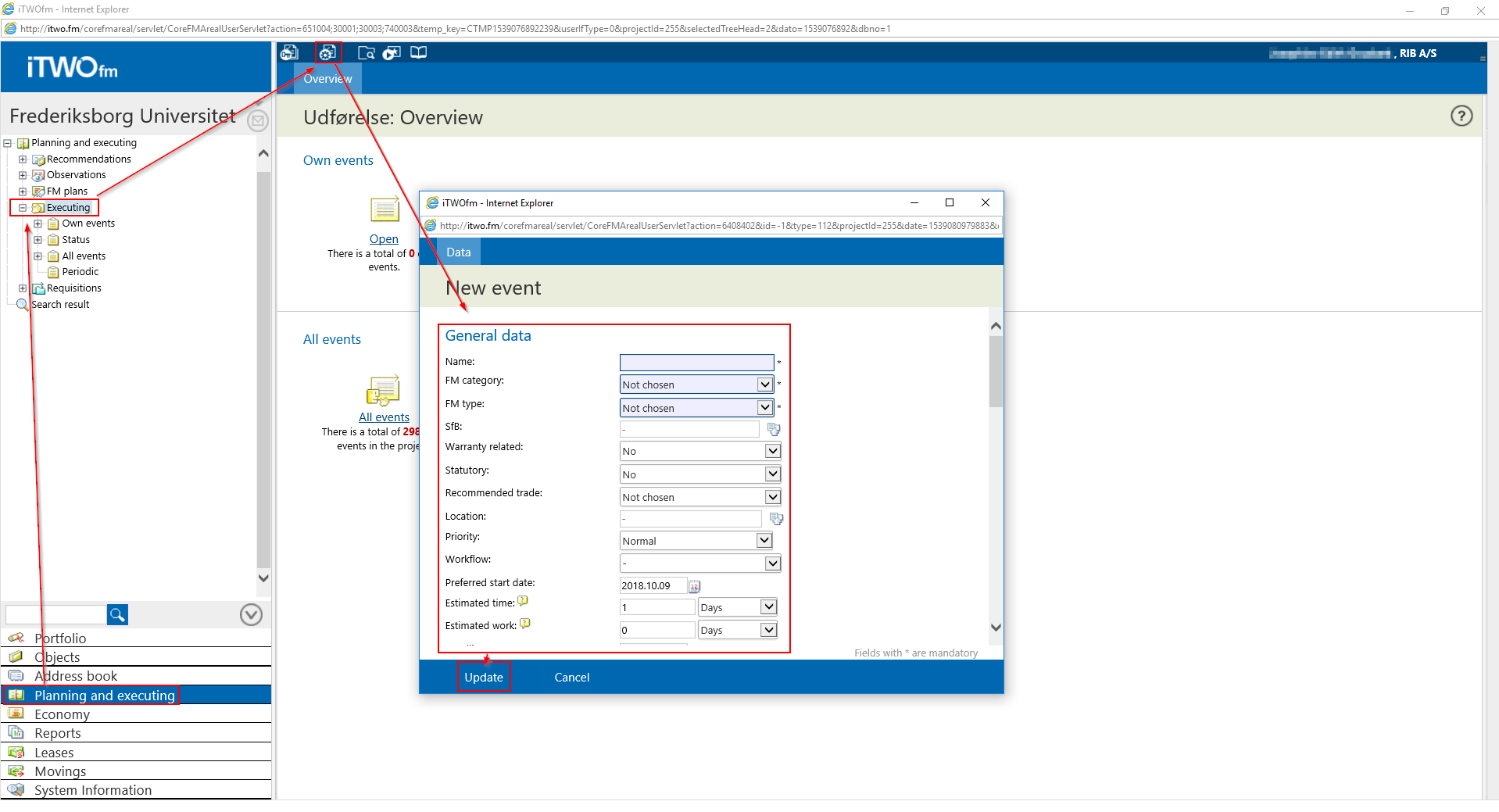Expand the Requisitions tree node
Screen dimensions: 1499x812
tap(23, 288)
